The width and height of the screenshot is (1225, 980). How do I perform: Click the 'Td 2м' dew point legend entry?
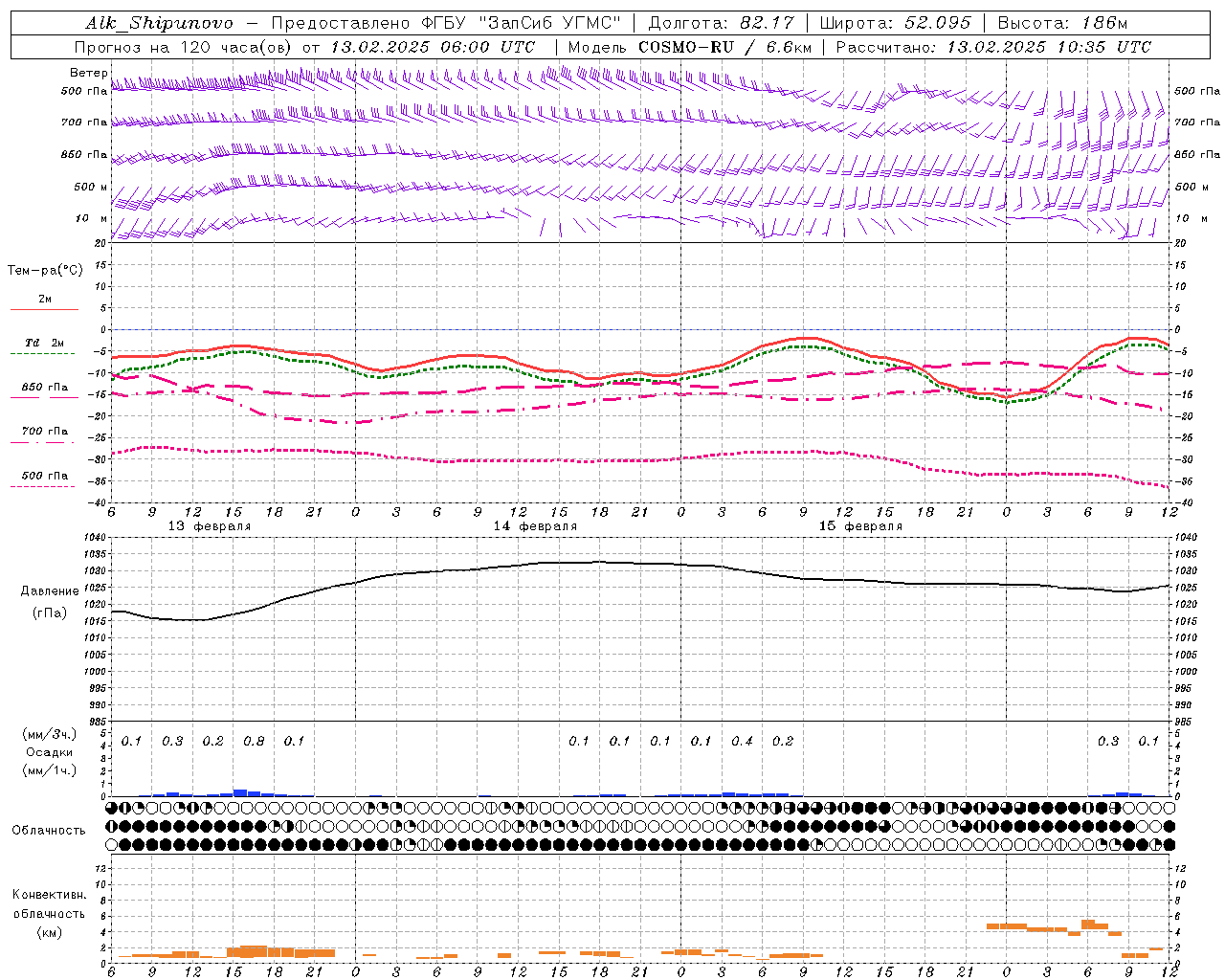click(45, 343)
